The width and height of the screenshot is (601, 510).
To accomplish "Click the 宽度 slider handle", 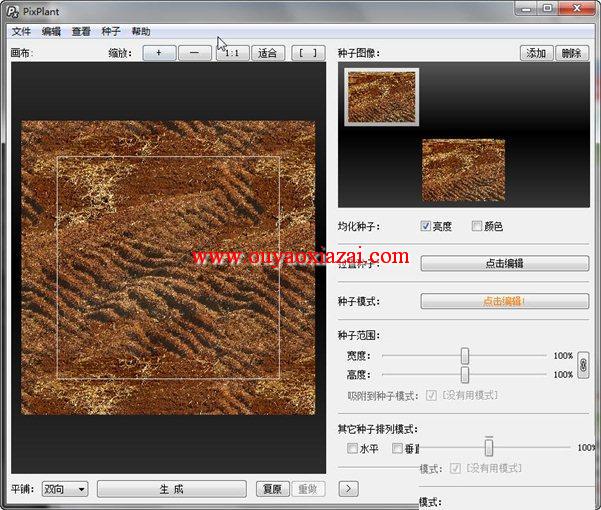I will (465, 356).
